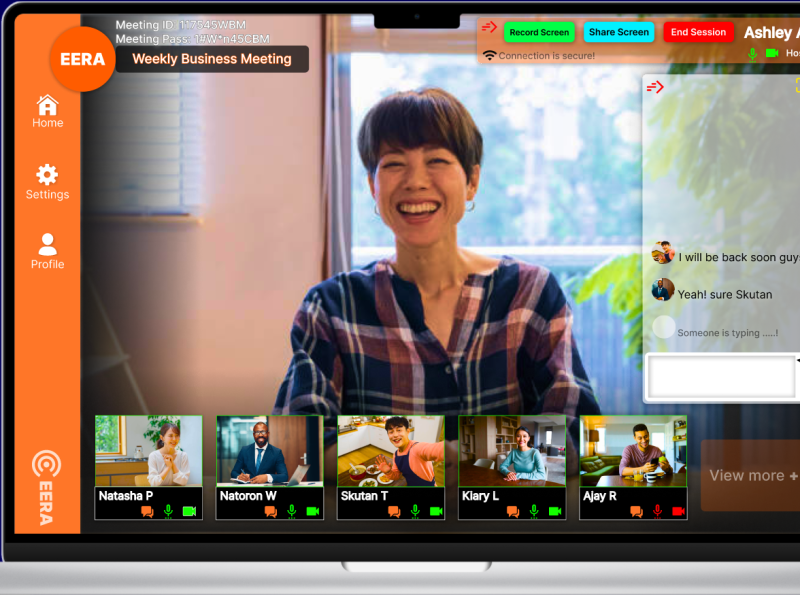
Task: Click the host's microphone icon near Ashley
Action: tap(752, 54)
